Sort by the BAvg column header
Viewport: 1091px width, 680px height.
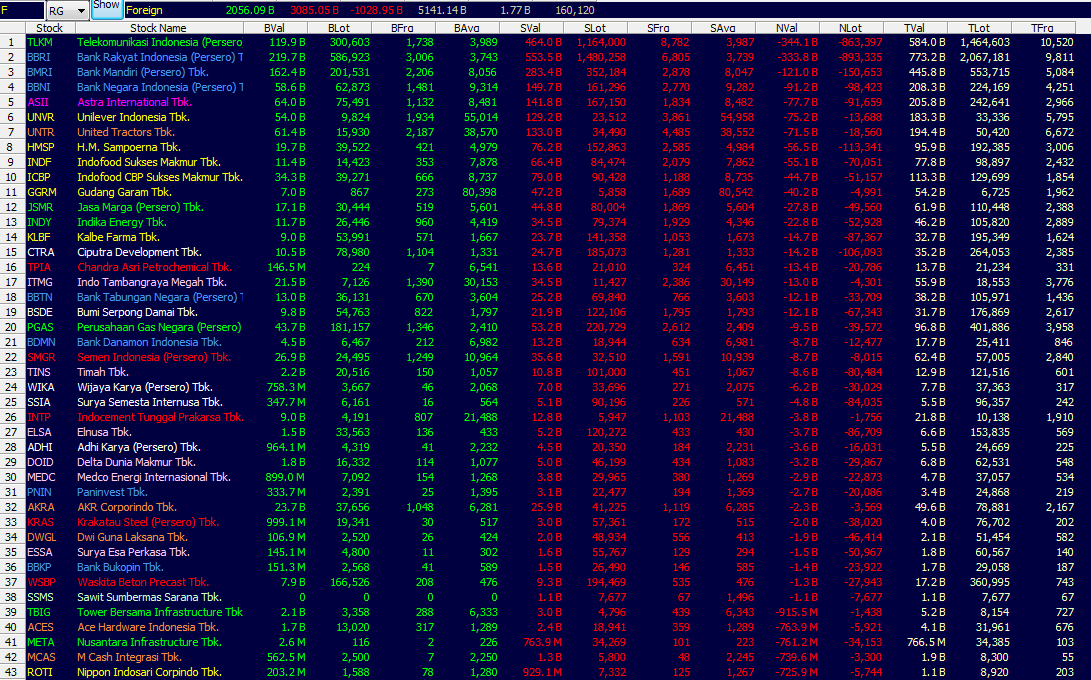point(467,28)
